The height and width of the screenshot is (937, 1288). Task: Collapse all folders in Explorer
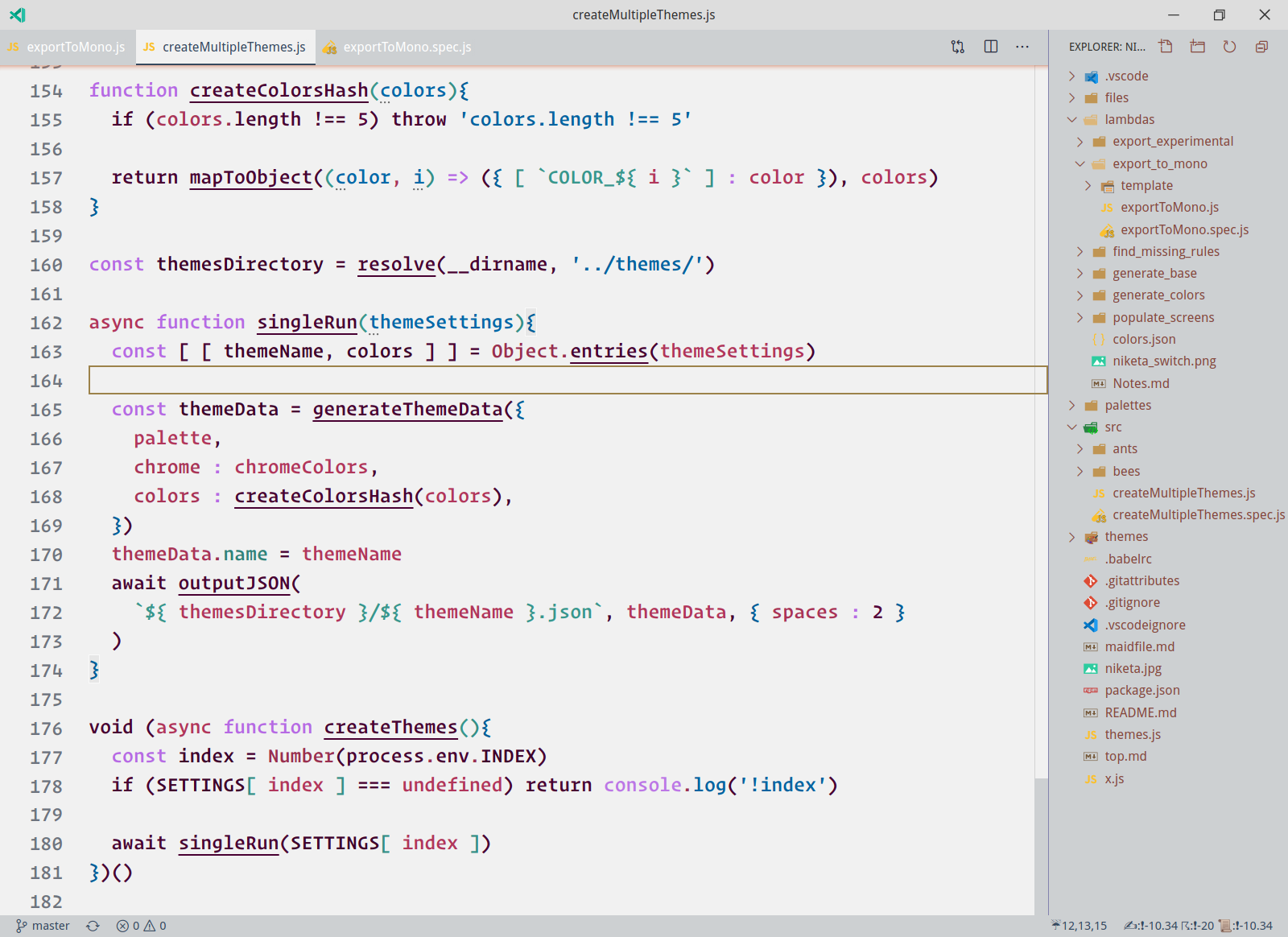click(x=1261, y=46)
